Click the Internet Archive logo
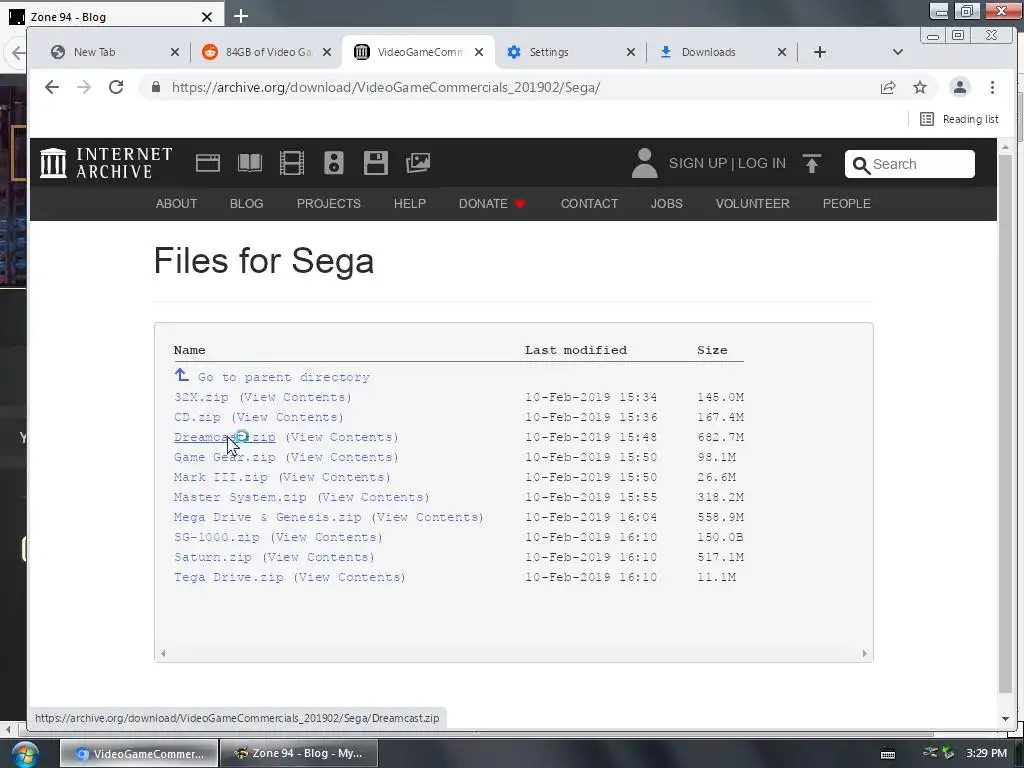The width and height of the screenshot is (1024, 768). pyautogui.click(x=106, y=163)
